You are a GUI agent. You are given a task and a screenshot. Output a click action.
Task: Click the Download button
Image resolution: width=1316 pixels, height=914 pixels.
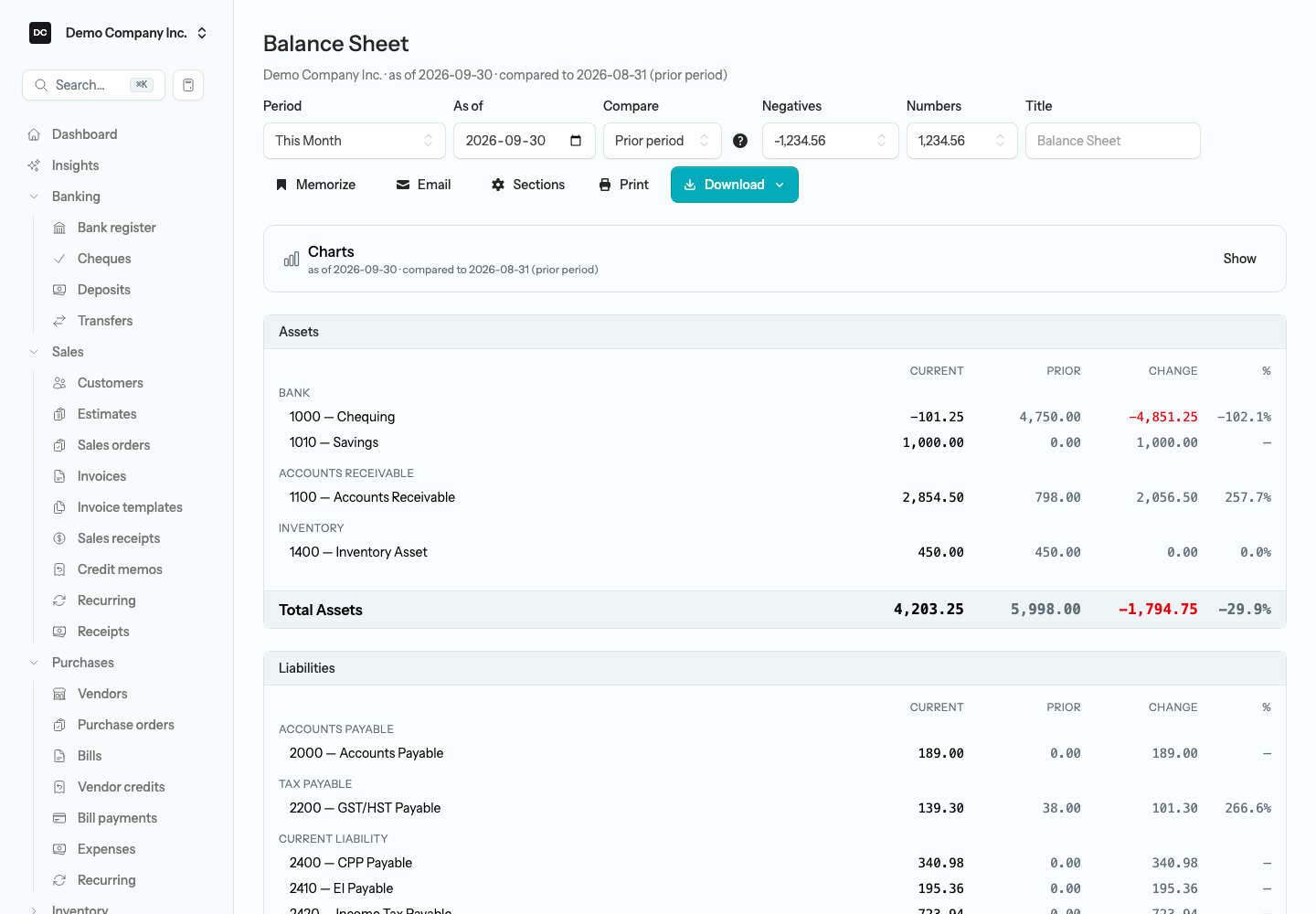pos(735,185)
